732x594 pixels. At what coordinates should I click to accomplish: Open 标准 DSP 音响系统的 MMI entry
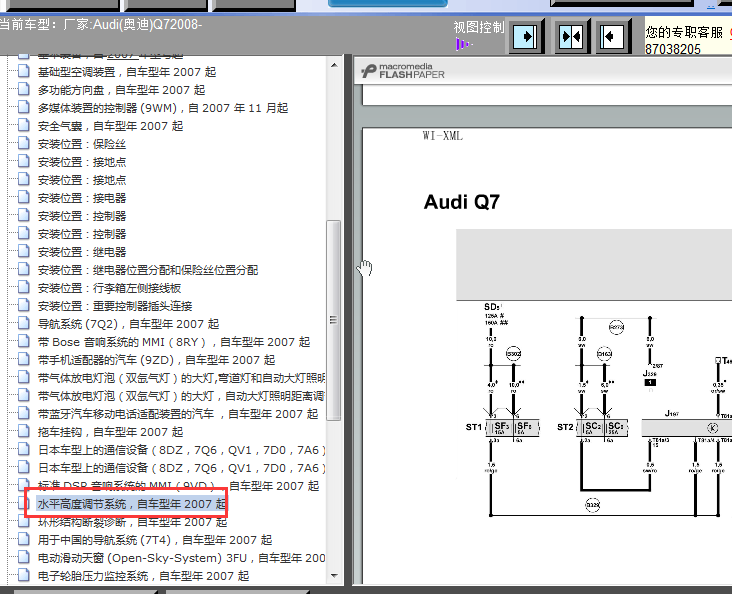click(x=178, y=486)
